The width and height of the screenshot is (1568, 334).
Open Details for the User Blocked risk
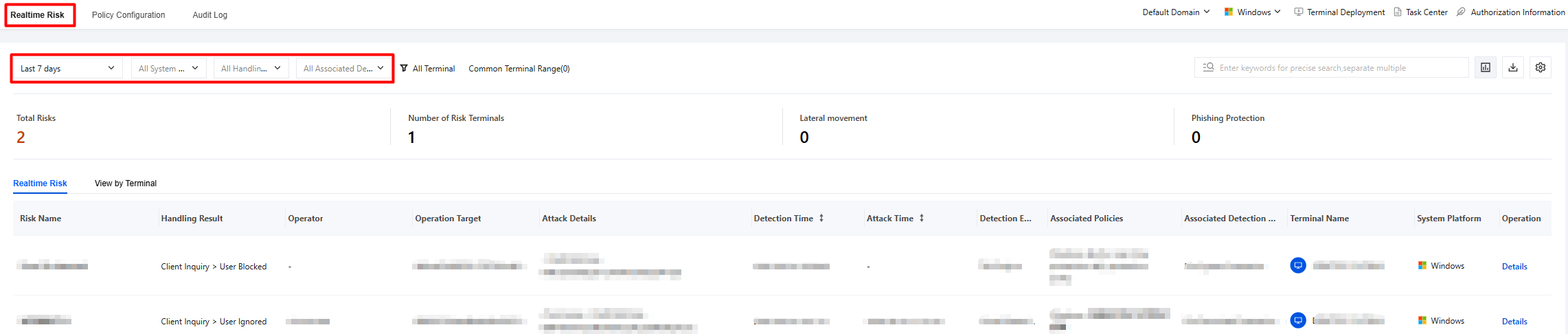[1514, 267]
